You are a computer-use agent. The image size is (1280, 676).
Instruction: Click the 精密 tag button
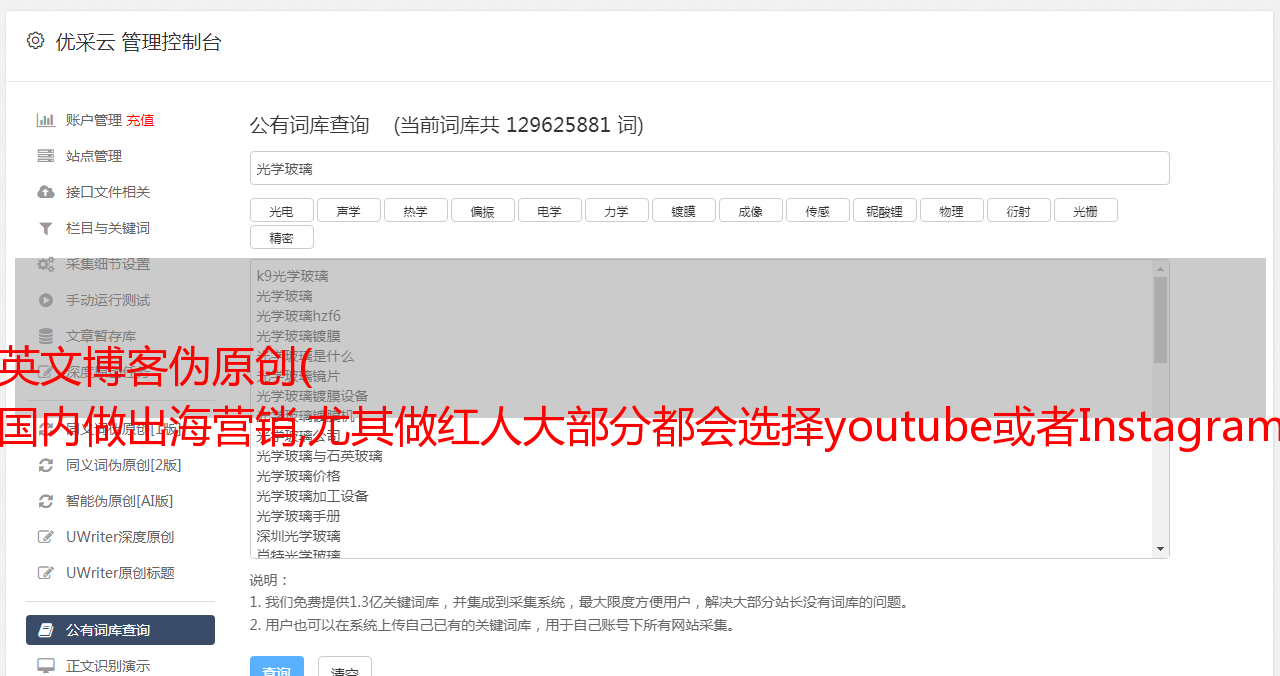click(x=281, y=237)
